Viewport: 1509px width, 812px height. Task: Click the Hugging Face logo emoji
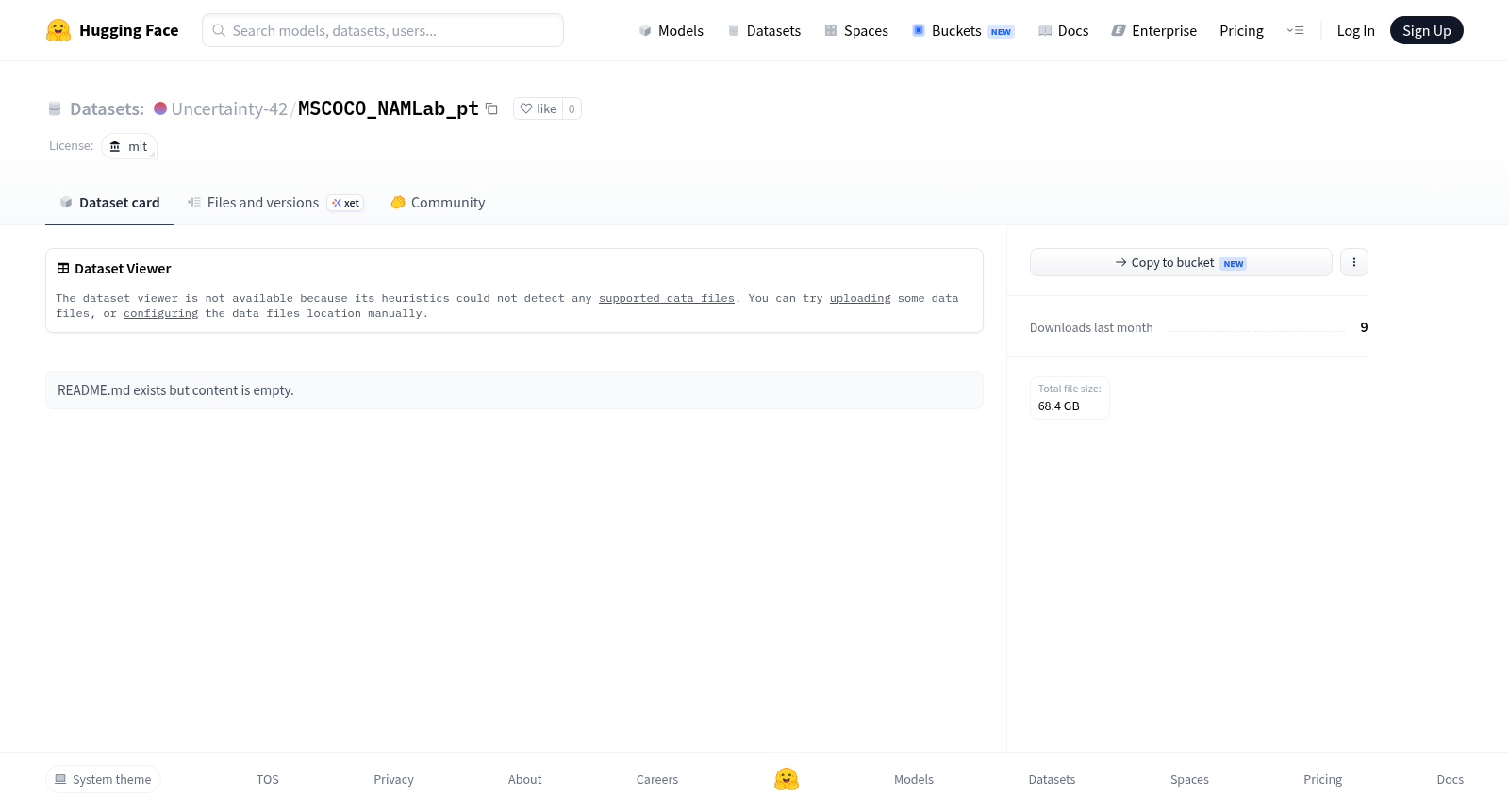click(58, 30)
